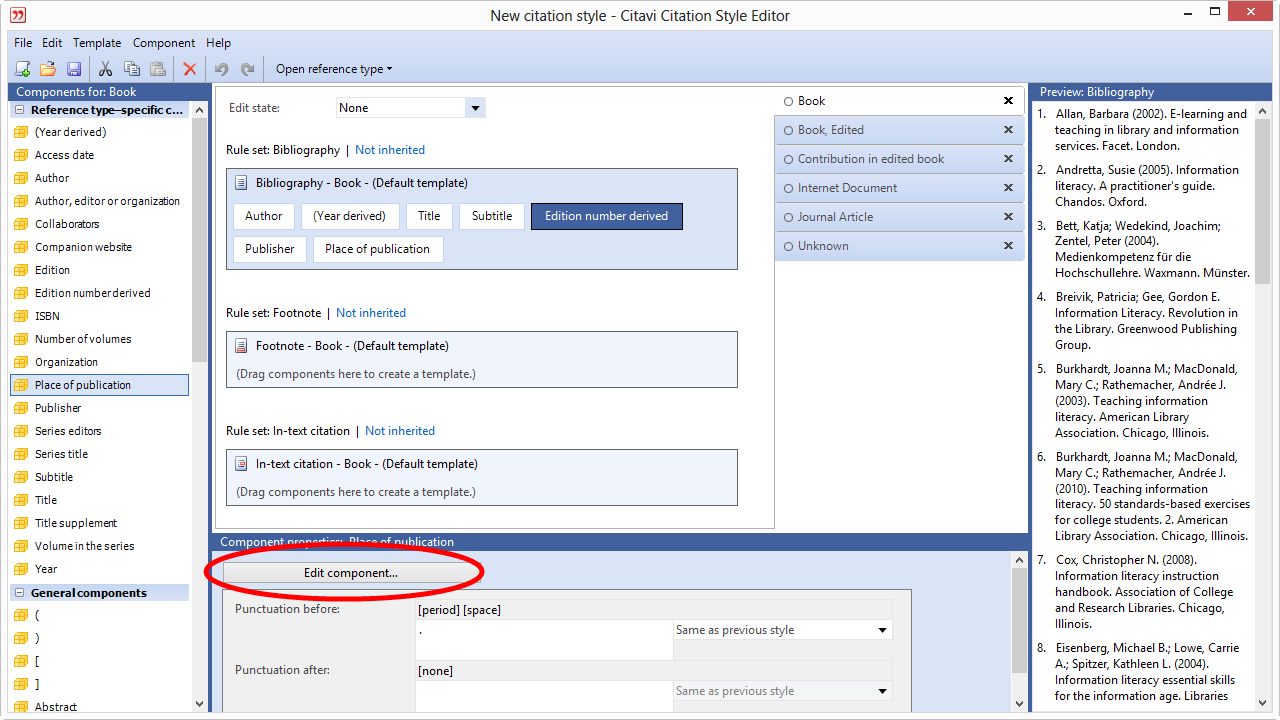The image size is (1280, 720).
Task: Click icon beside Volume in the series
Action: 20,546
